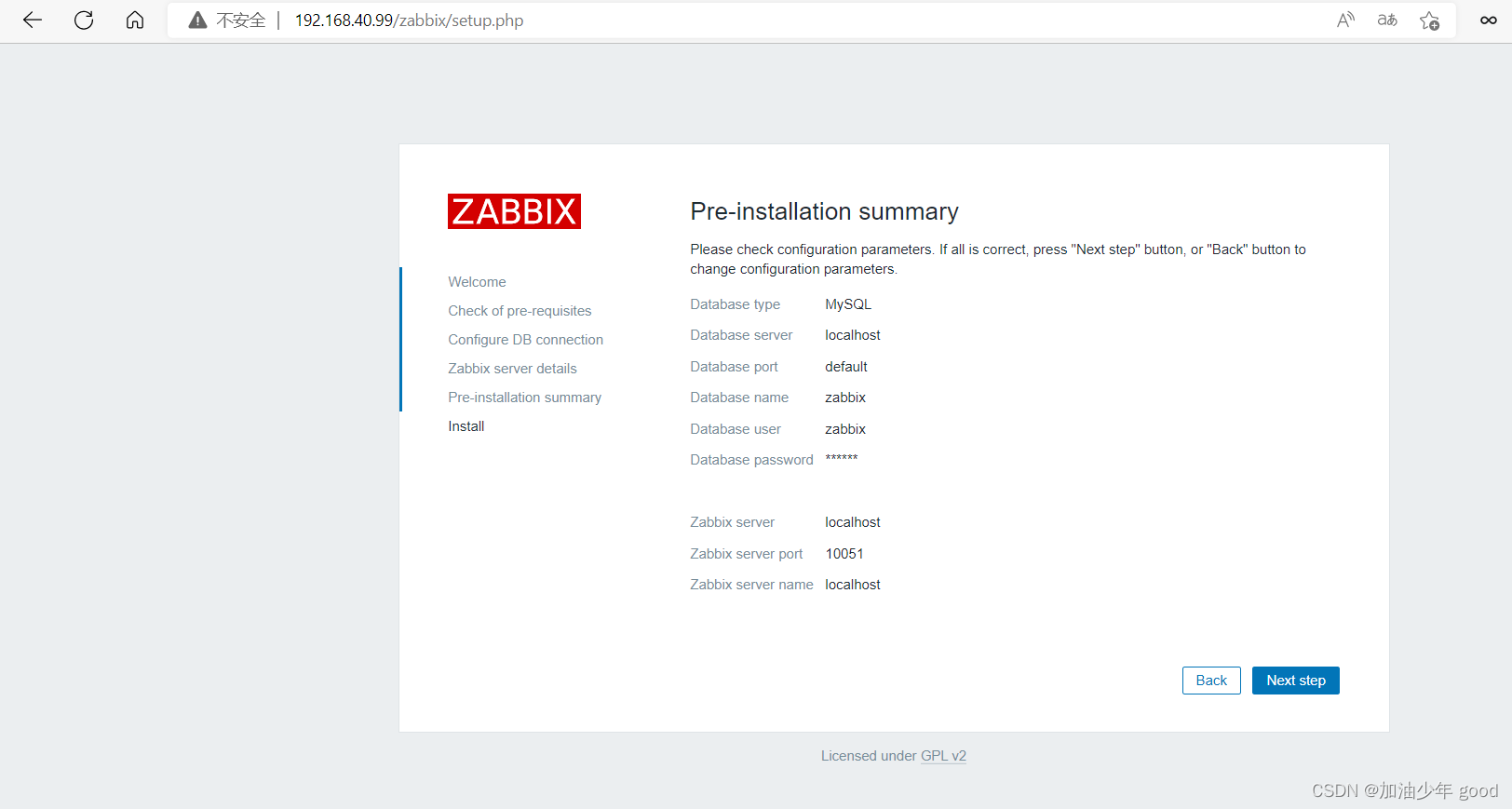Open the GPL v2 license link
1512x809 pixels.
(943, 756)
